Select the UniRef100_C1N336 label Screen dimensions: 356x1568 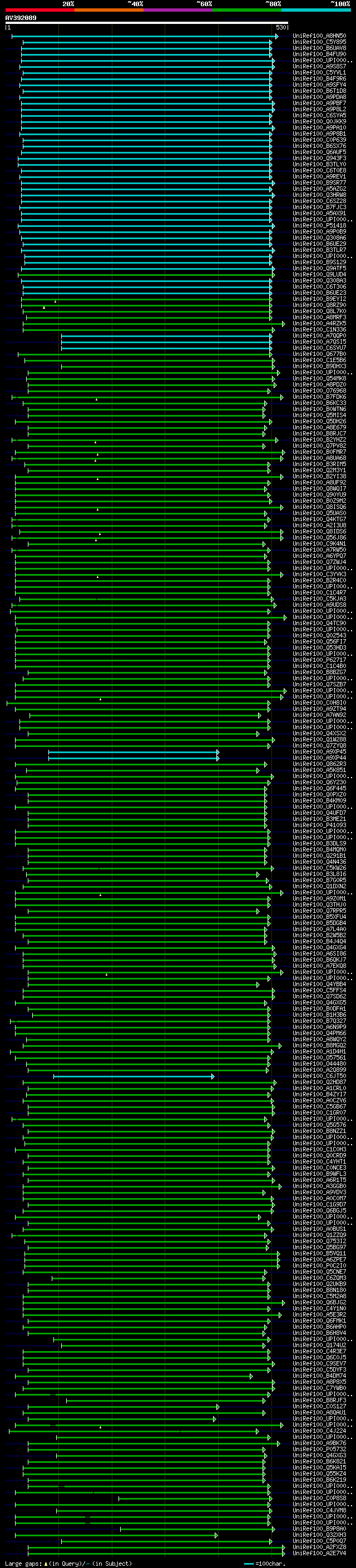[x=319, y=329]
